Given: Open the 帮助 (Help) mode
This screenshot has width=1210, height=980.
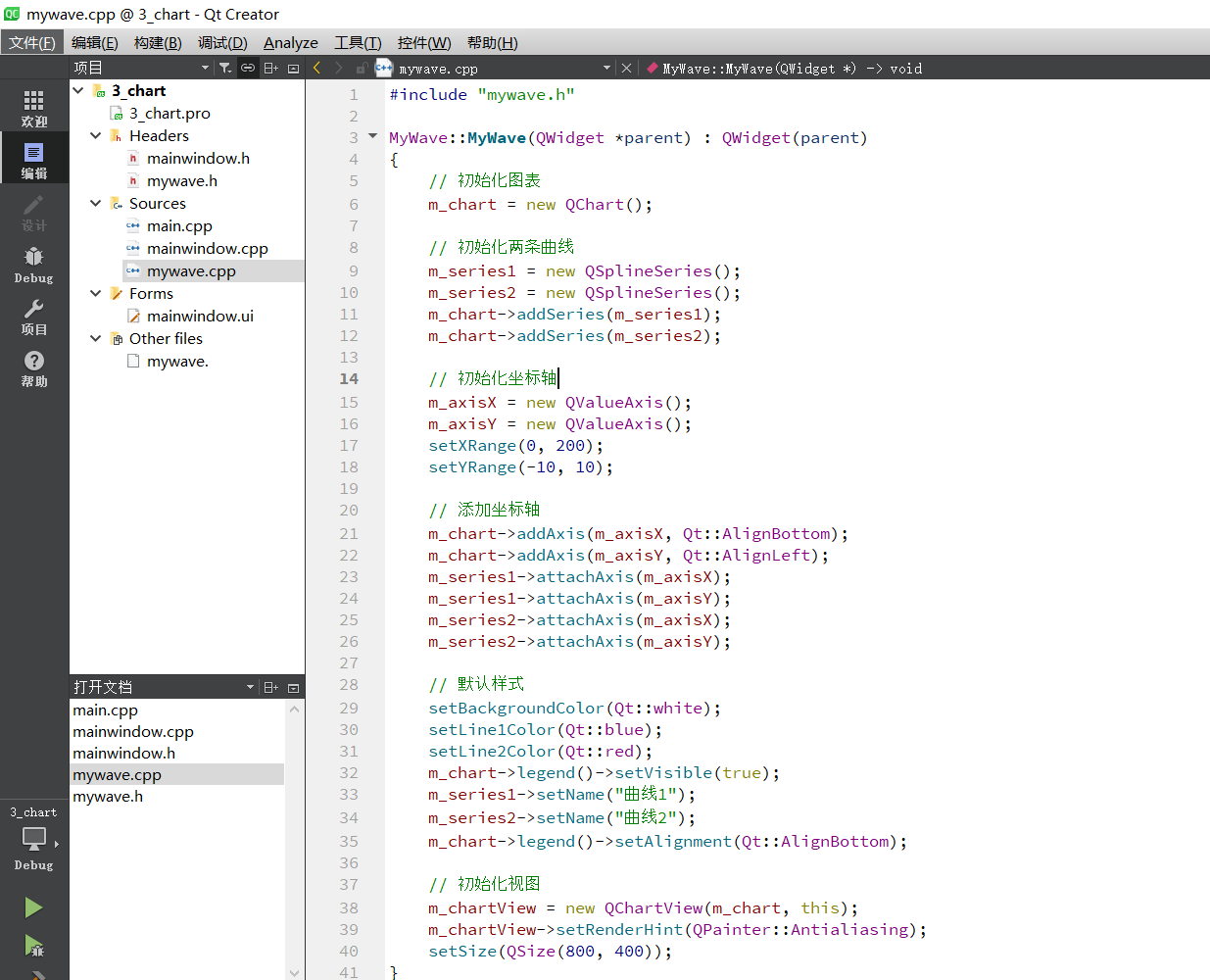Looking at the screenshot, I should point(34,367).
